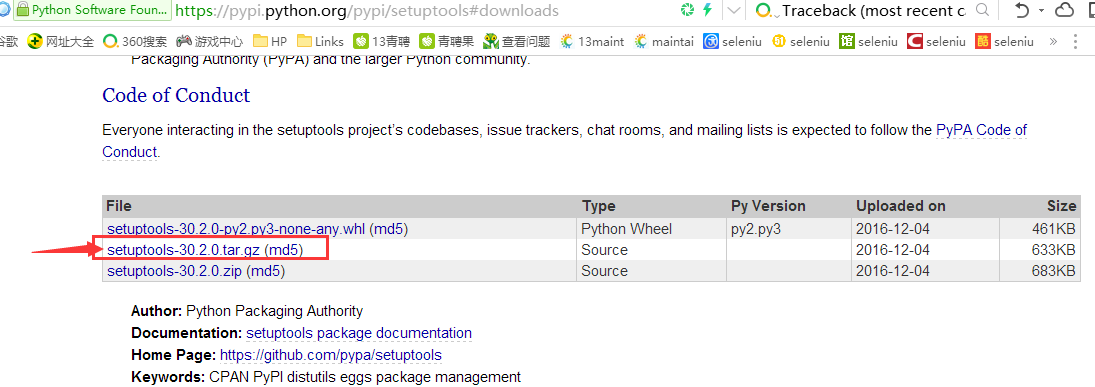
Task: Click the undo arrow icon
Action: pyautogui.click(x=1022, y=10)
